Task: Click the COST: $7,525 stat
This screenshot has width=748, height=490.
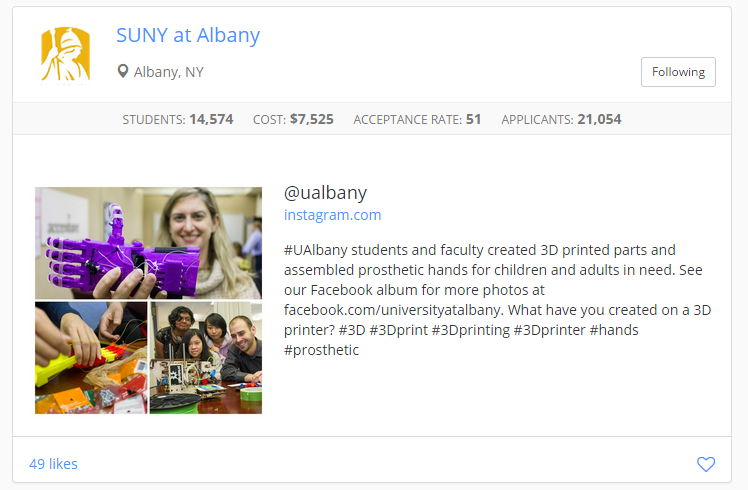Action: click(x=293, y=119)
